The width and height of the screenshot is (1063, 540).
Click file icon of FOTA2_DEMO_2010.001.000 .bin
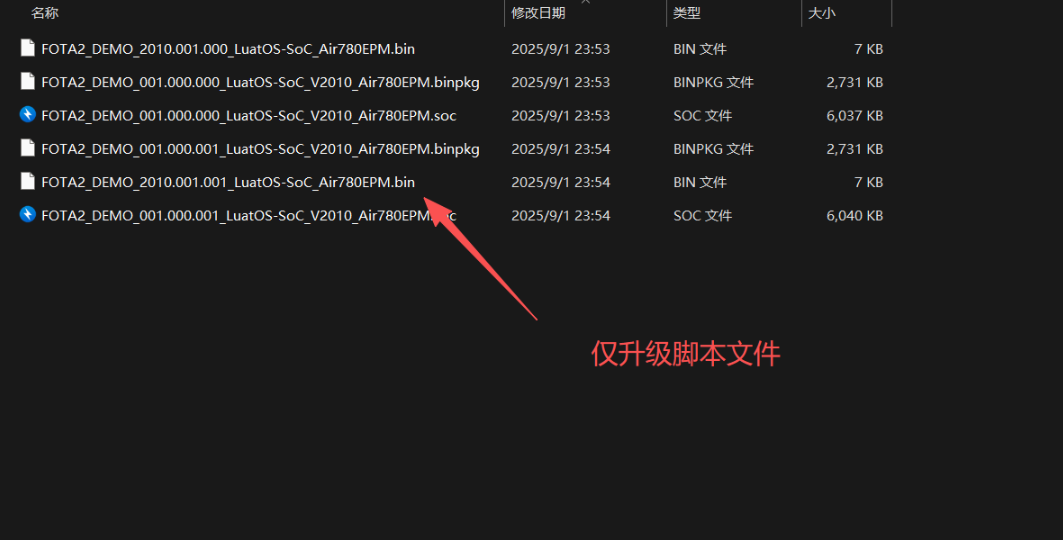click(x=28, y=48)
